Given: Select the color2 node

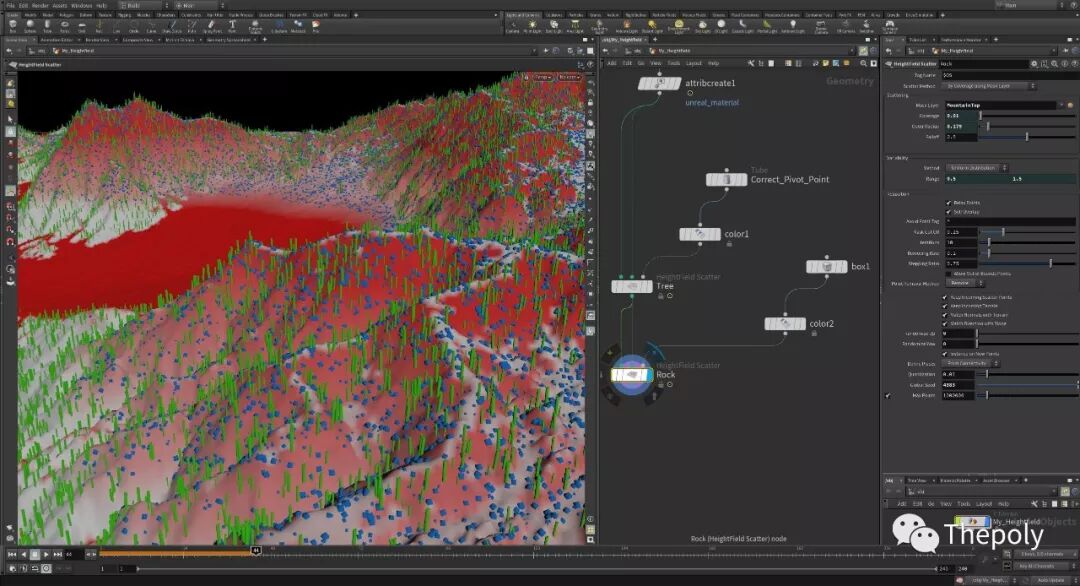Looking at the screenshot, I should (785, 324).
